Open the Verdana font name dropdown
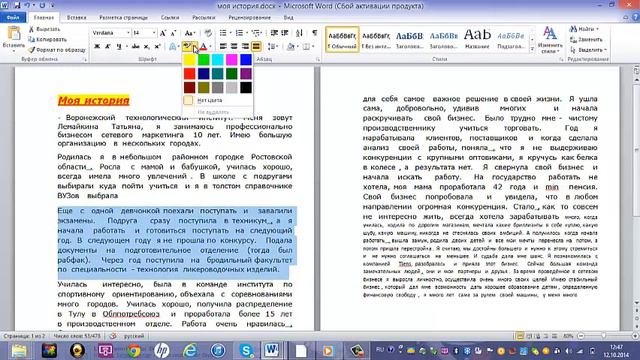640x360 pixels. coord(128,33)
